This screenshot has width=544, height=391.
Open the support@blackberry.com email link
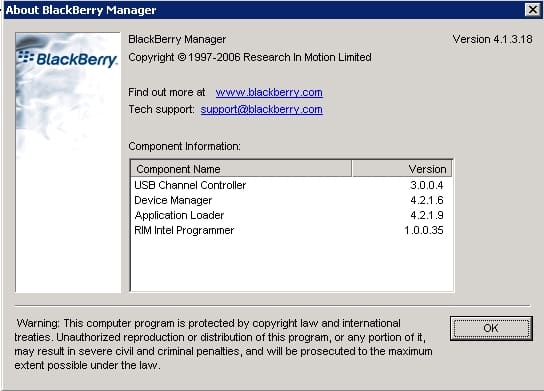[x=262, y=109]
